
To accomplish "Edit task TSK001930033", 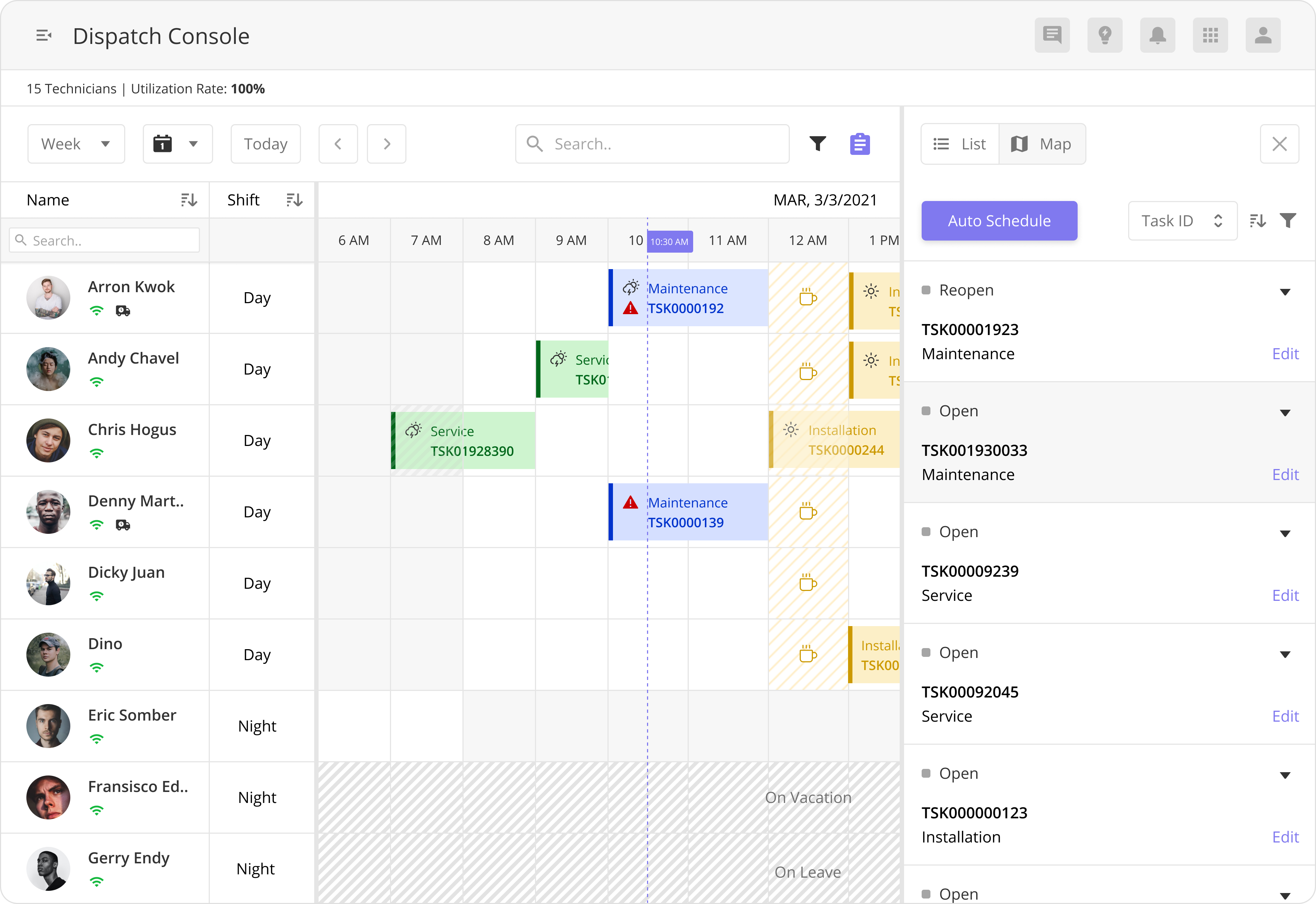I will tap(1285, 474).
